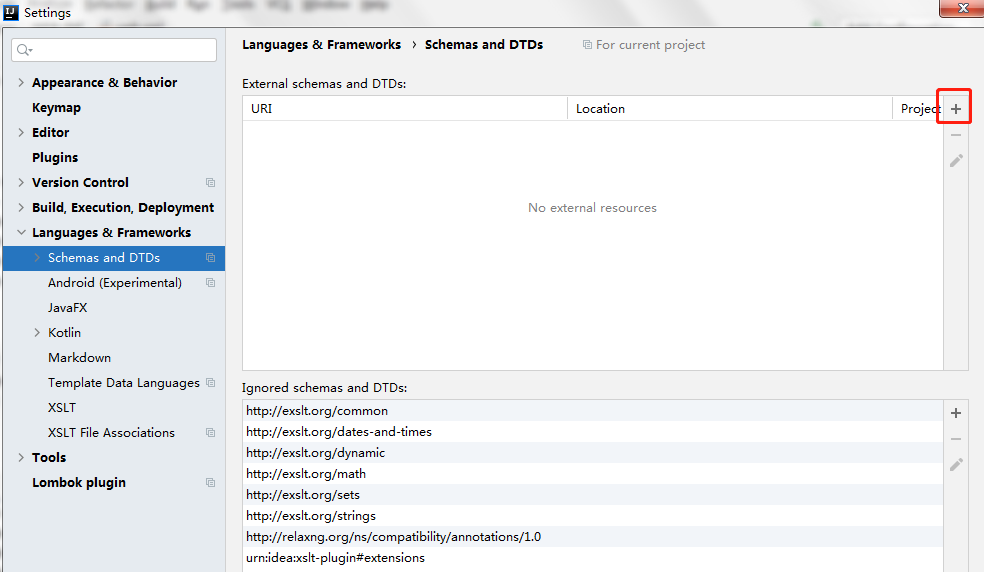Add a new external schema with plus icon
The height and width of the screenshot is (572, 984).
point(956,109)
